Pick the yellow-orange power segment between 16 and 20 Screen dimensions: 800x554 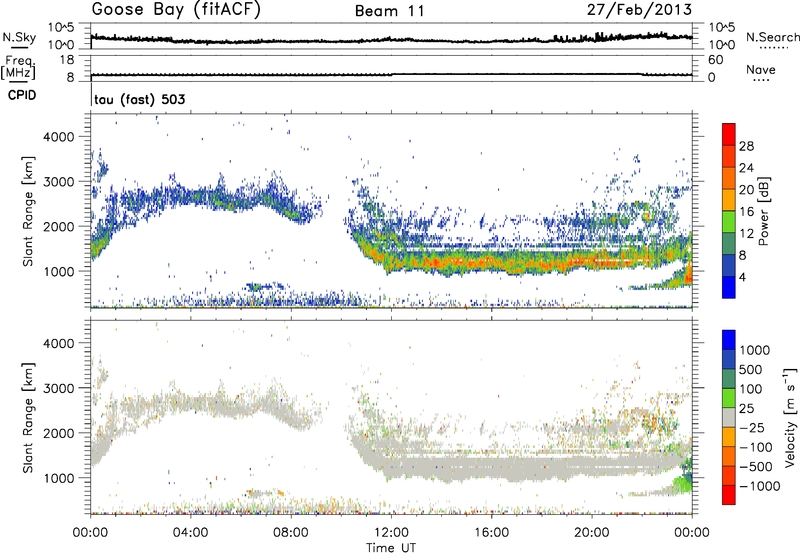(x=729, y=200)
